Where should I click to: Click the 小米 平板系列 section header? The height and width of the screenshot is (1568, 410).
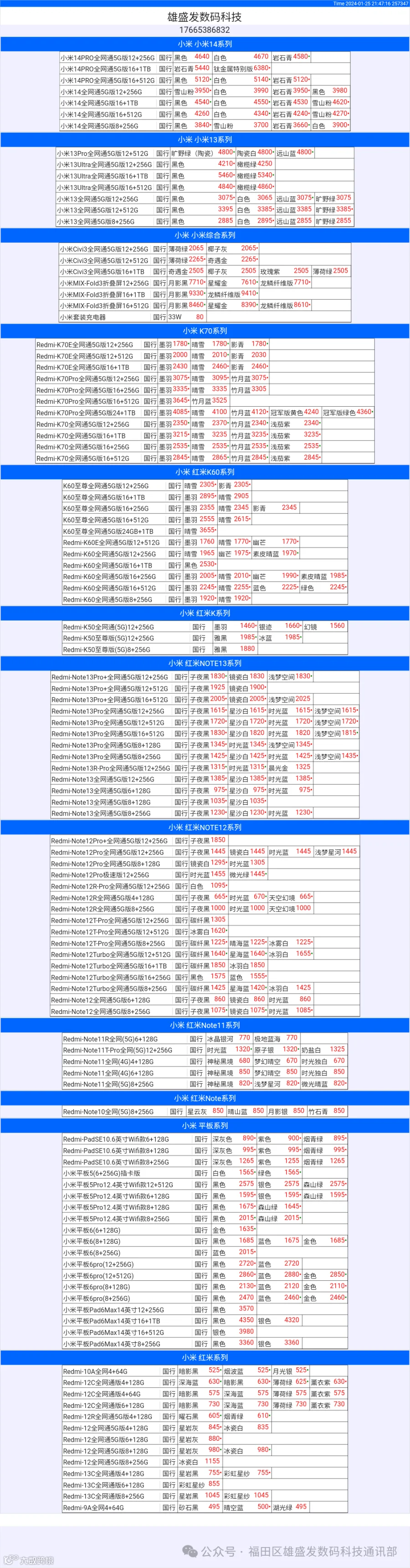[205, 1125]
